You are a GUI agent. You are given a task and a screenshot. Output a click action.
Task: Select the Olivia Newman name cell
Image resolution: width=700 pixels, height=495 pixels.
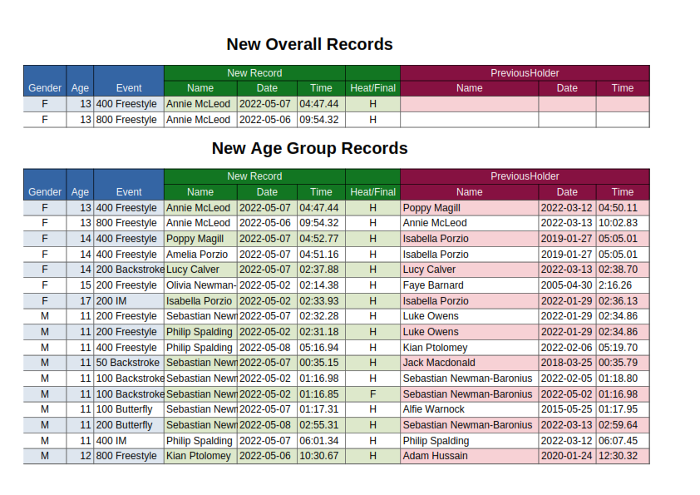(200, 285)
